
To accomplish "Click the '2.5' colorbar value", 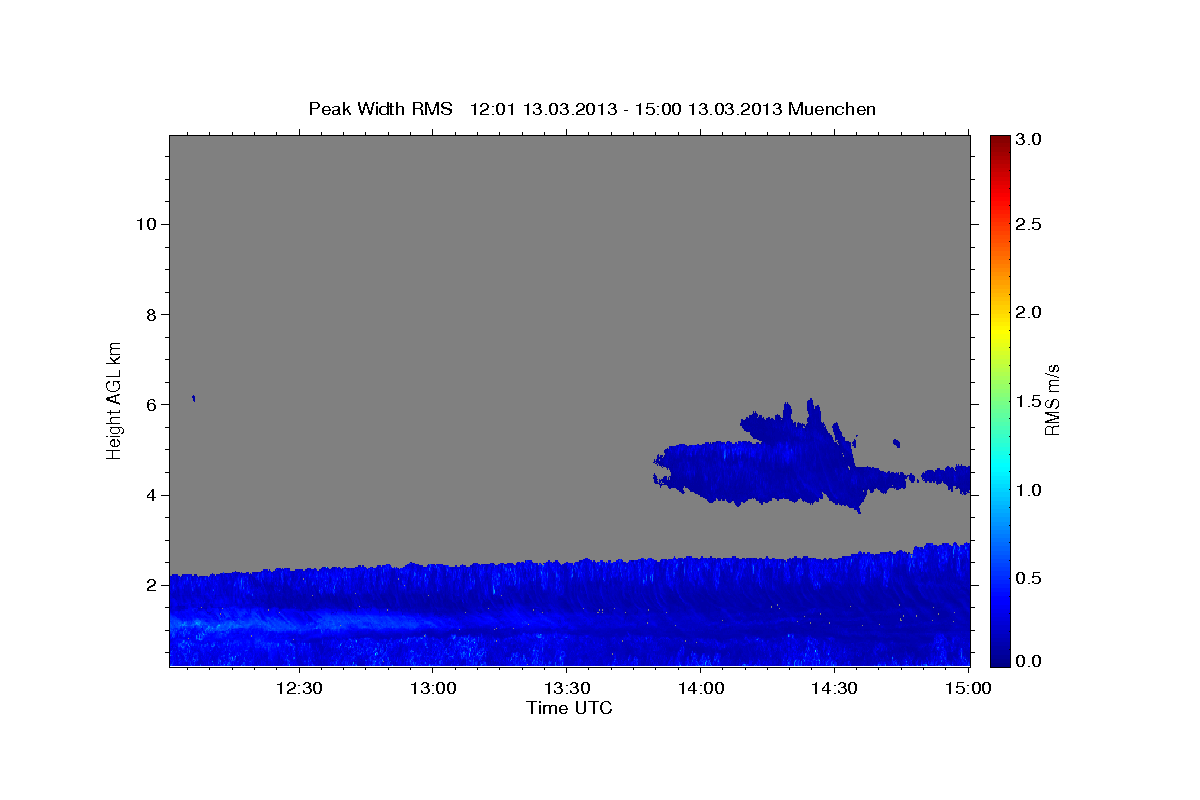I will [x=1029, y=225].
